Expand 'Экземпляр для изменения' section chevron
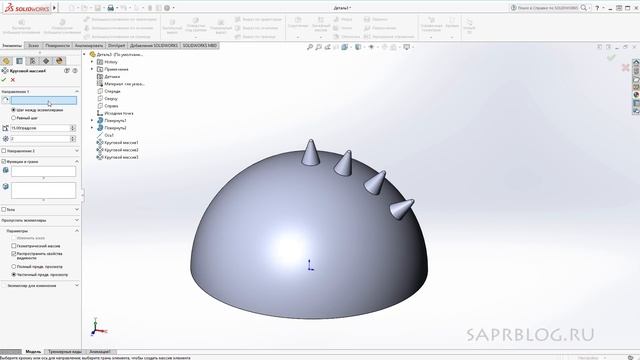Screen dimensions: 640x360 [77, 286]
